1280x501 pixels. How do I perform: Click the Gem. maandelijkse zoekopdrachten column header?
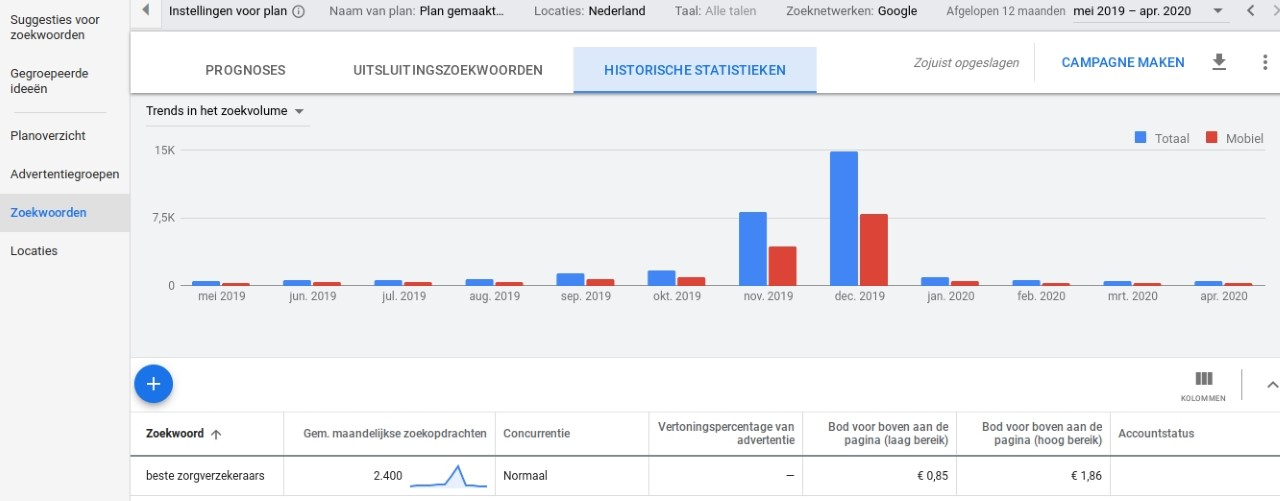[x=395, y=434]
